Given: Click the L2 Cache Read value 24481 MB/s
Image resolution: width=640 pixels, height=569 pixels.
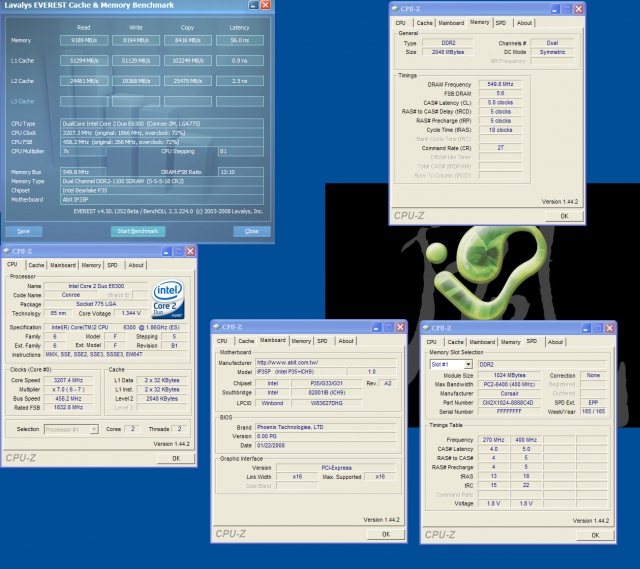Looking at the screenshot, I should [84, 81].
